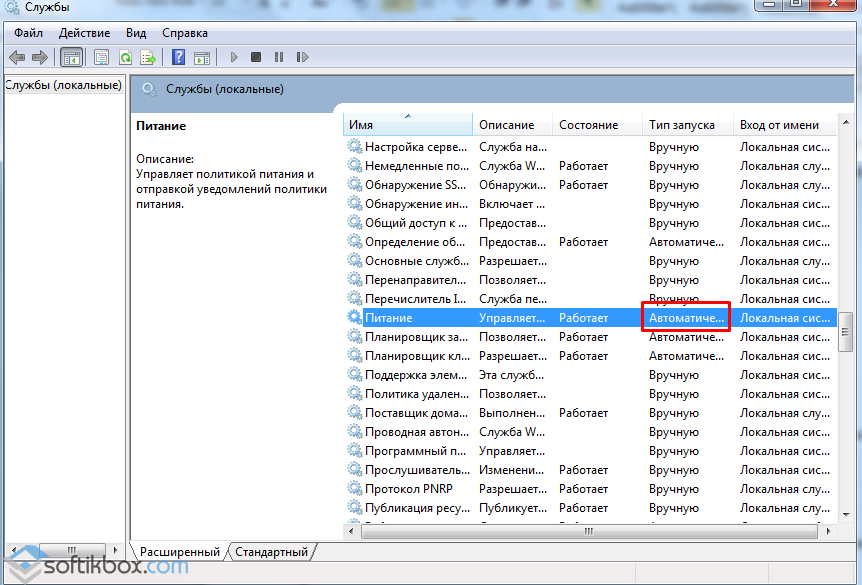Sort by Тип запуска column header
Image resolution: width=862 pixels, height=585 pixels.
point(685,125)
